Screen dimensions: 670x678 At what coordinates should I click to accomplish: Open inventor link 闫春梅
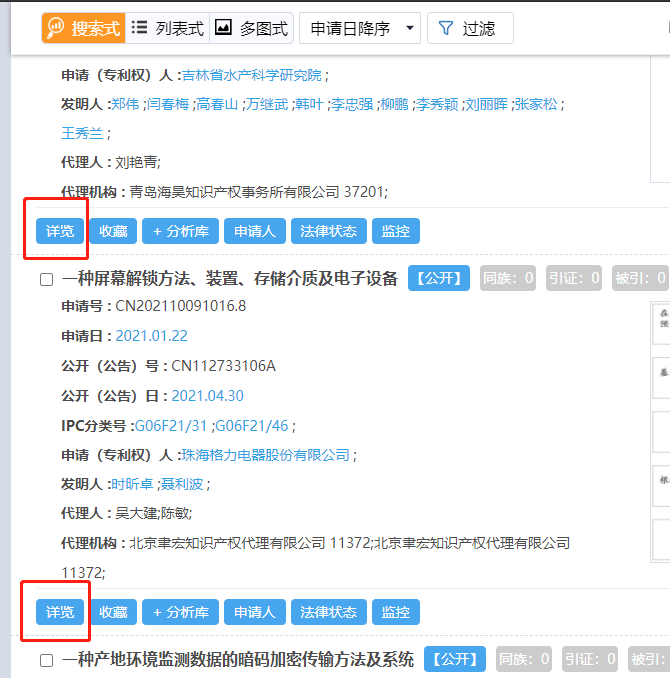click(168, 104)
